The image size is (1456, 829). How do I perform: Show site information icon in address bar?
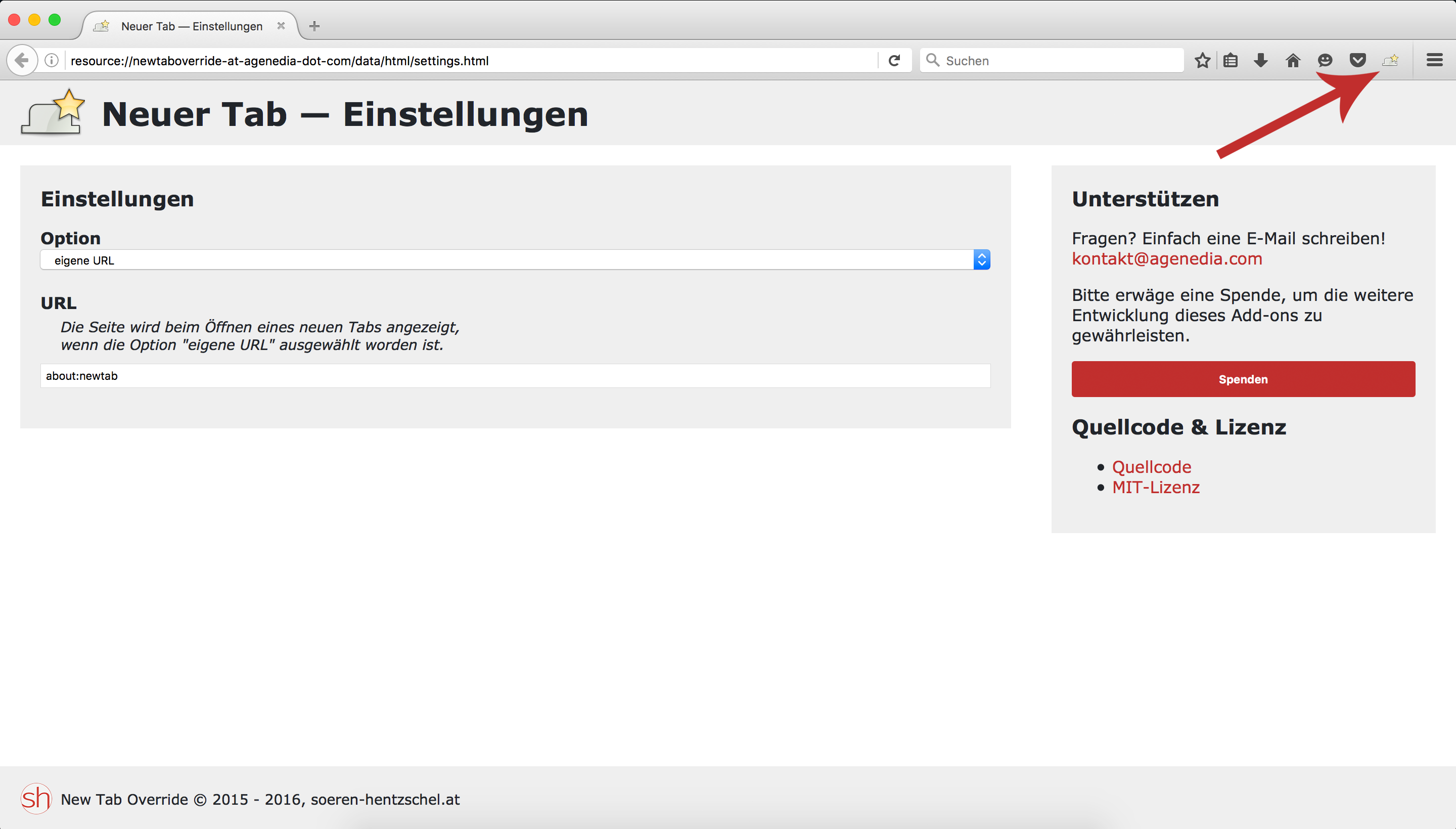click(x=51, y=60)
